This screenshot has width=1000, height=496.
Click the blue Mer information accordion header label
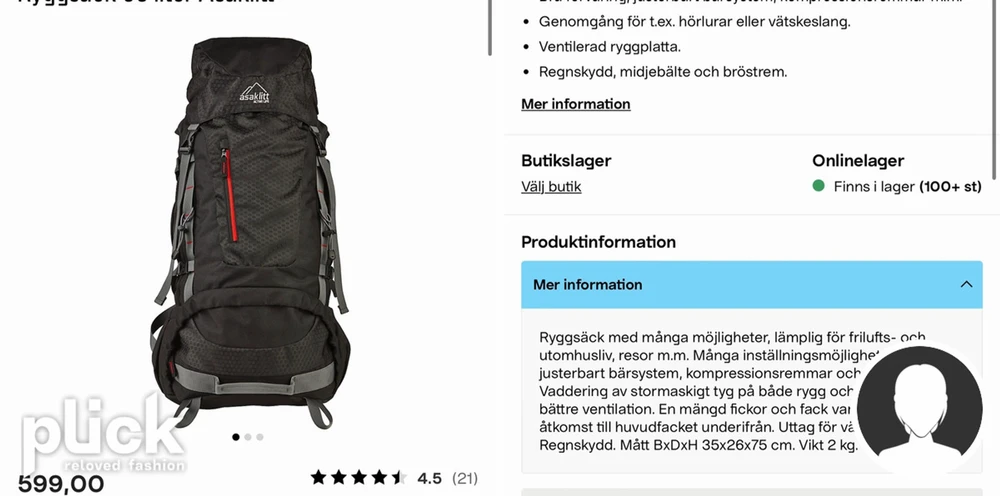587,284
